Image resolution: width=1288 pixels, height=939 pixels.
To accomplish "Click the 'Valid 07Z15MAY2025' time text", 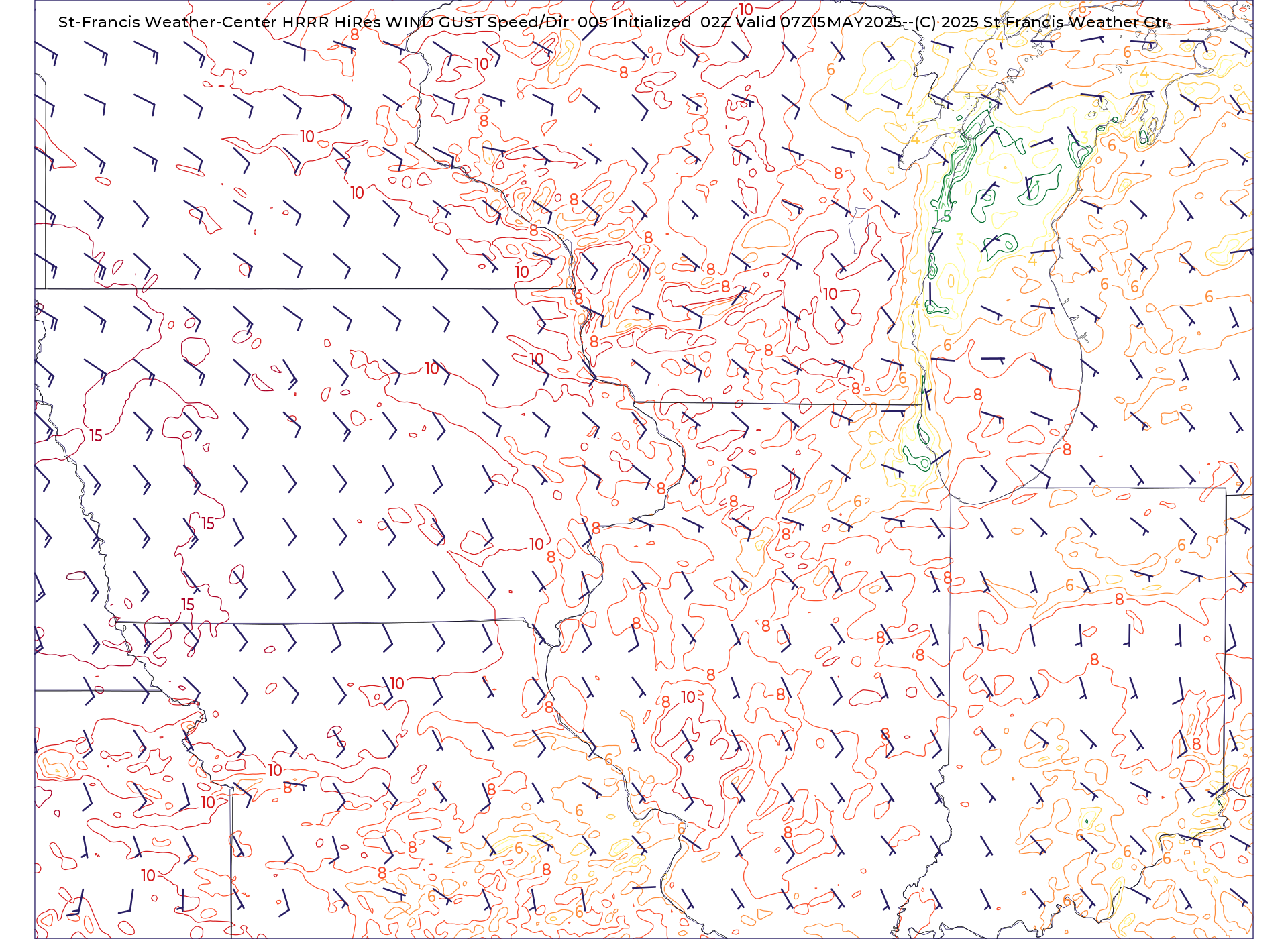I will (x=818, y=22).
